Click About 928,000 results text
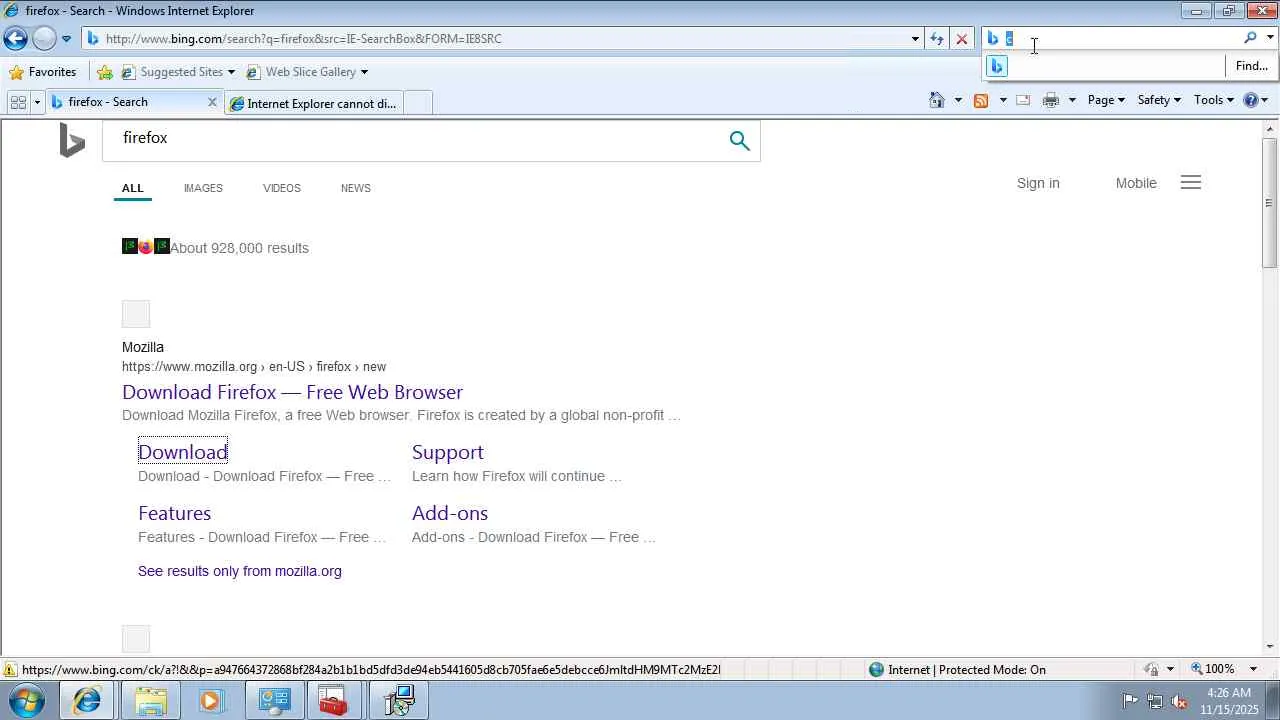The width and height of the screenshot is (1280, 720). pyautogui.click(x=239, y=248)
